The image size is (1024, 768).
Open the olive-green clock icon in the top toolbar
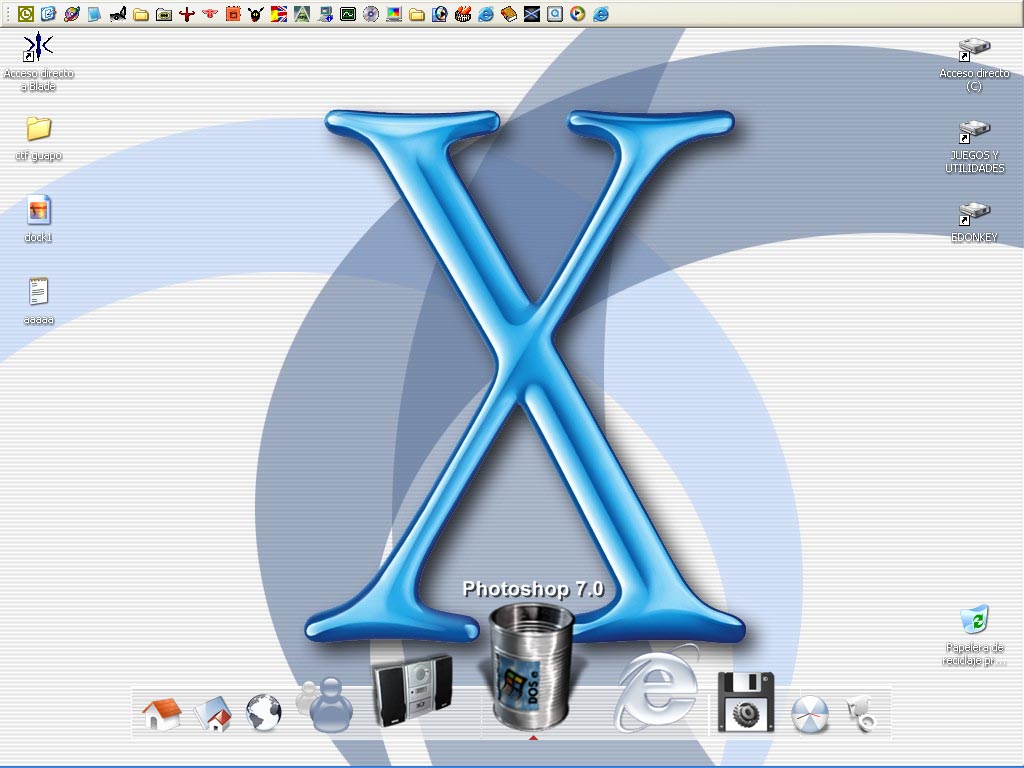click(x=25, y=14)
